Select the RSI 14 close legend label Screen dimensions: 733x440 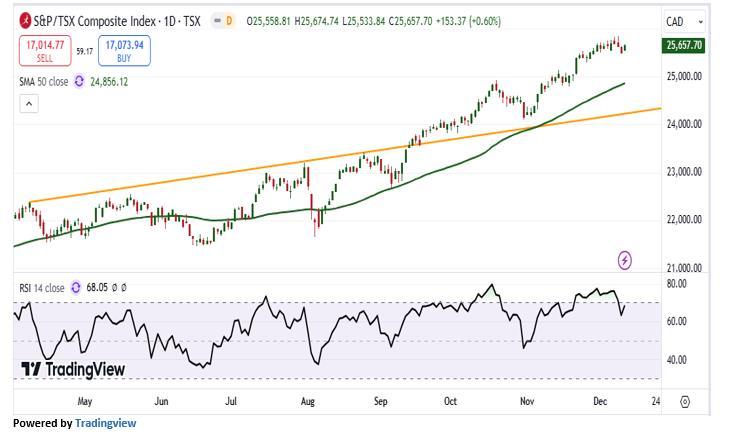pyautogui.click(x=42, y=288)
